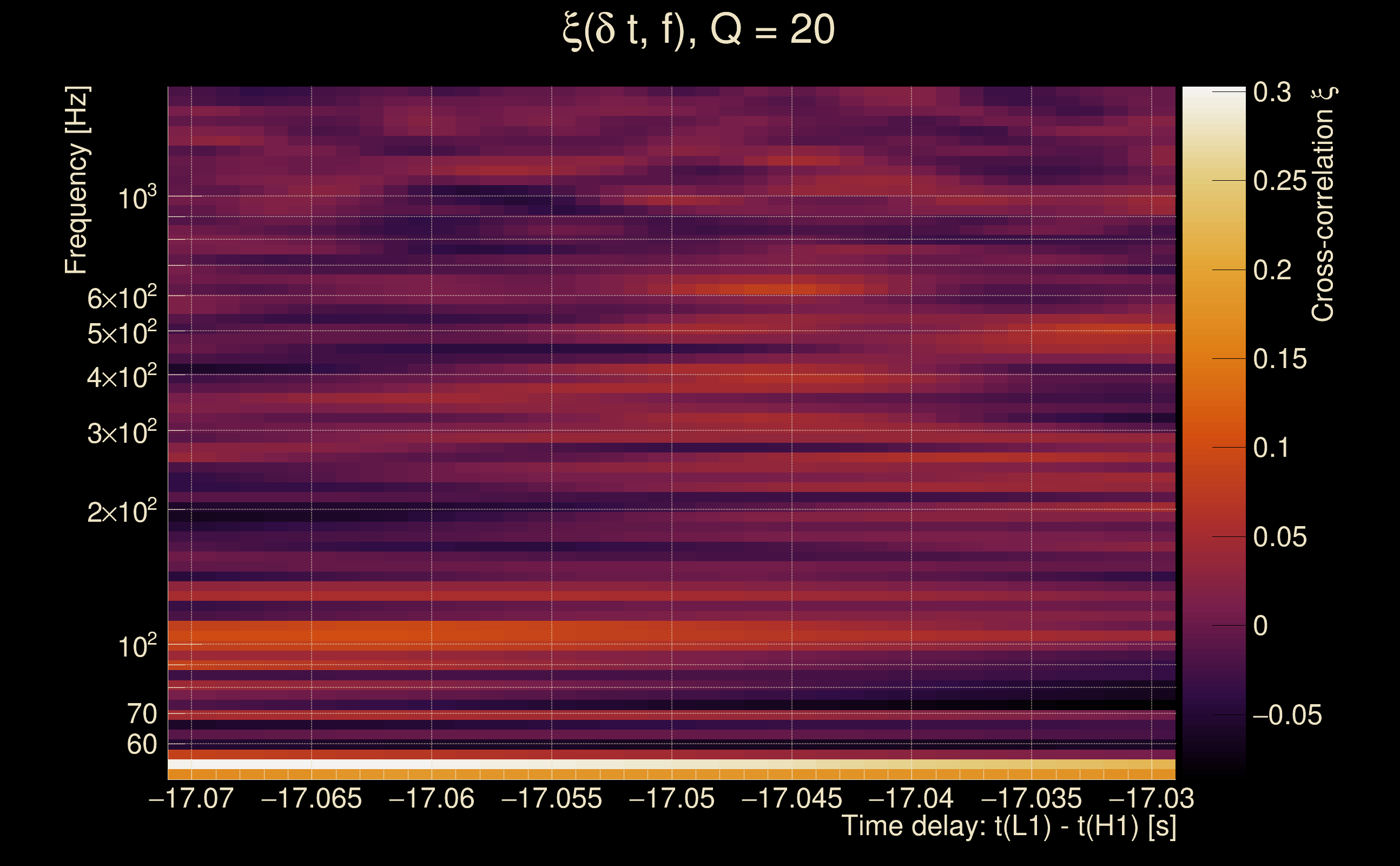Click the plot title ξ(δ t, f), Q = 20
Image resolution: width=1400 pixels, height=866 pixels.
pyautogui.click(x=699, y=30)
